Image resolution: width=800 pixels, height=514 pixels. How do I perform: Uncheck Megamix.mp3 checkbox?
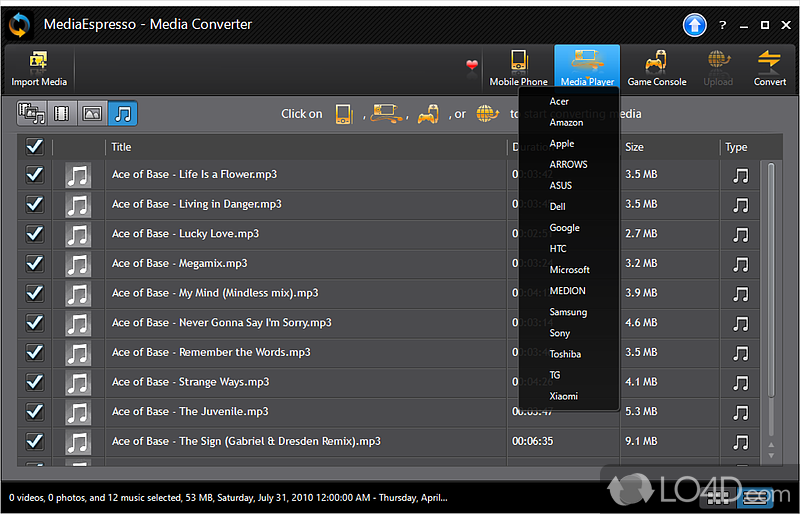(x=35, y=263)
